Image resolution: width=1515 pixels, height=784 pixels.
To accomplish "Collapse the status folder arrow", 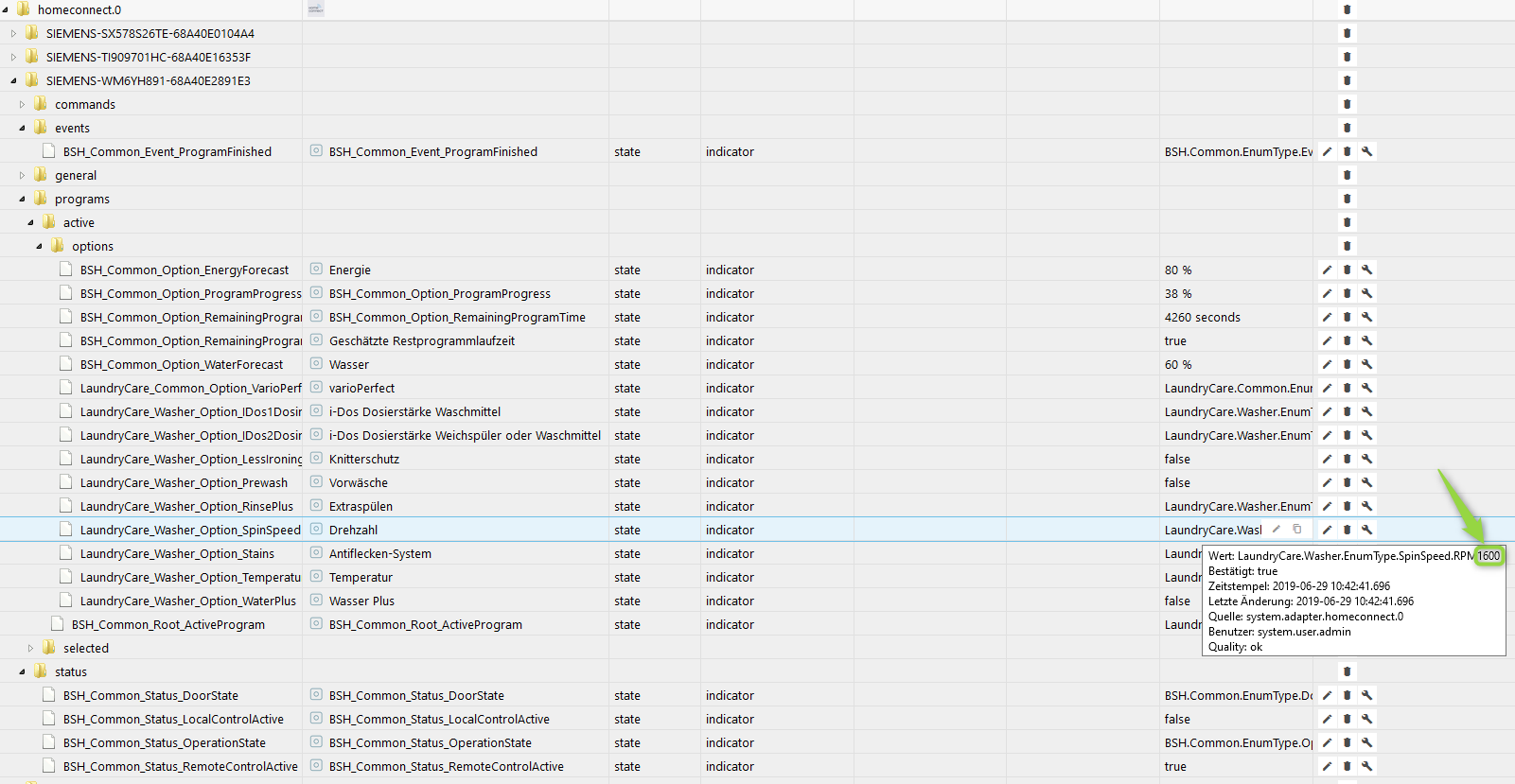I will click(x=22, y=671).
